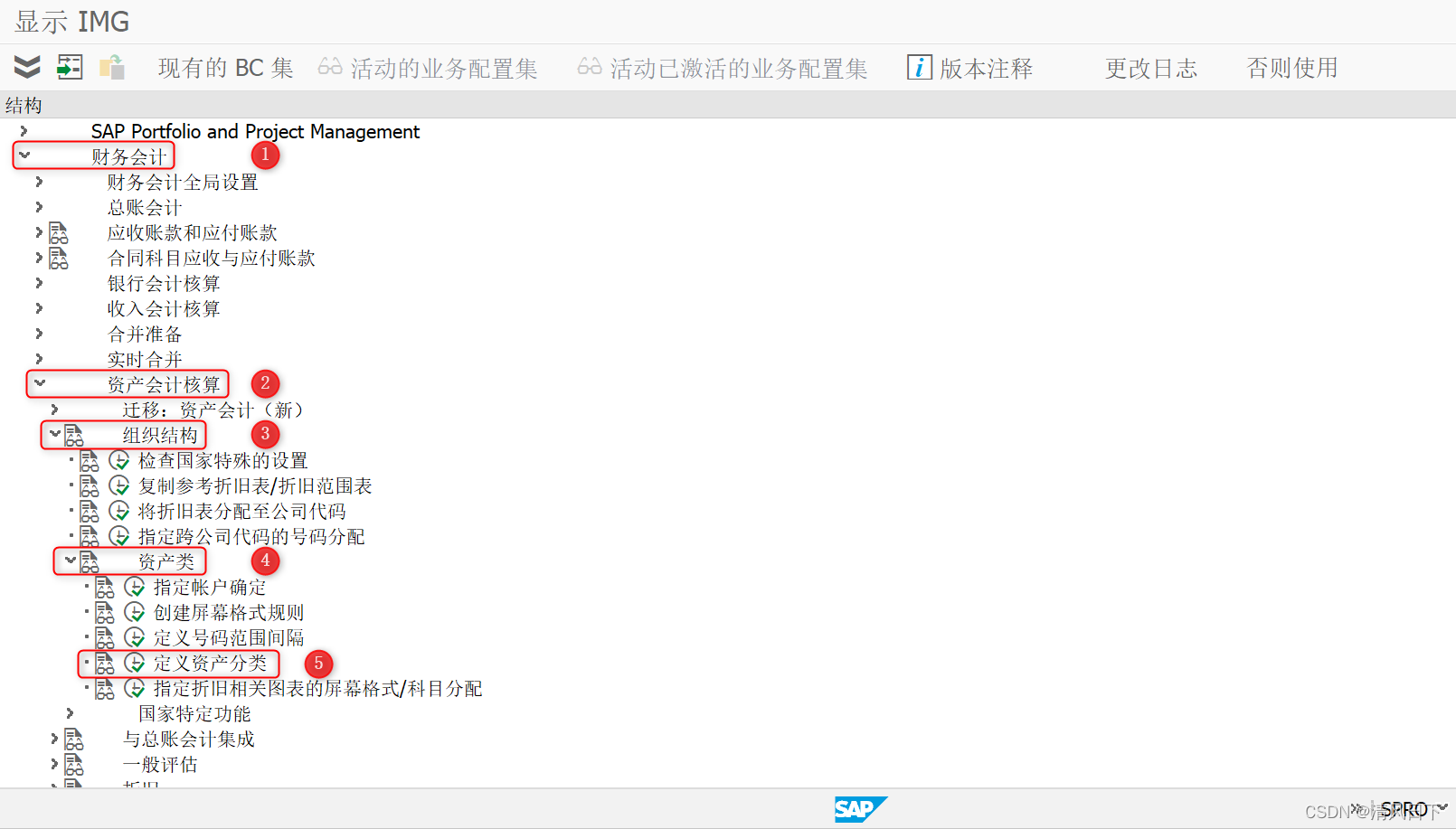Click the expand all double-chevron toolbar icon
This screenshot has height=829, width=1456.
[x=27, y=67]
